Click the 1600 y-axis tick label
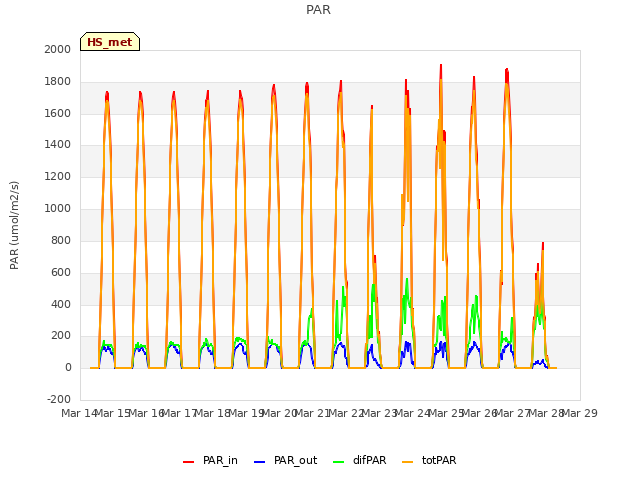The width and height of the screenshot is (640, 480). (x=58, y=113)
